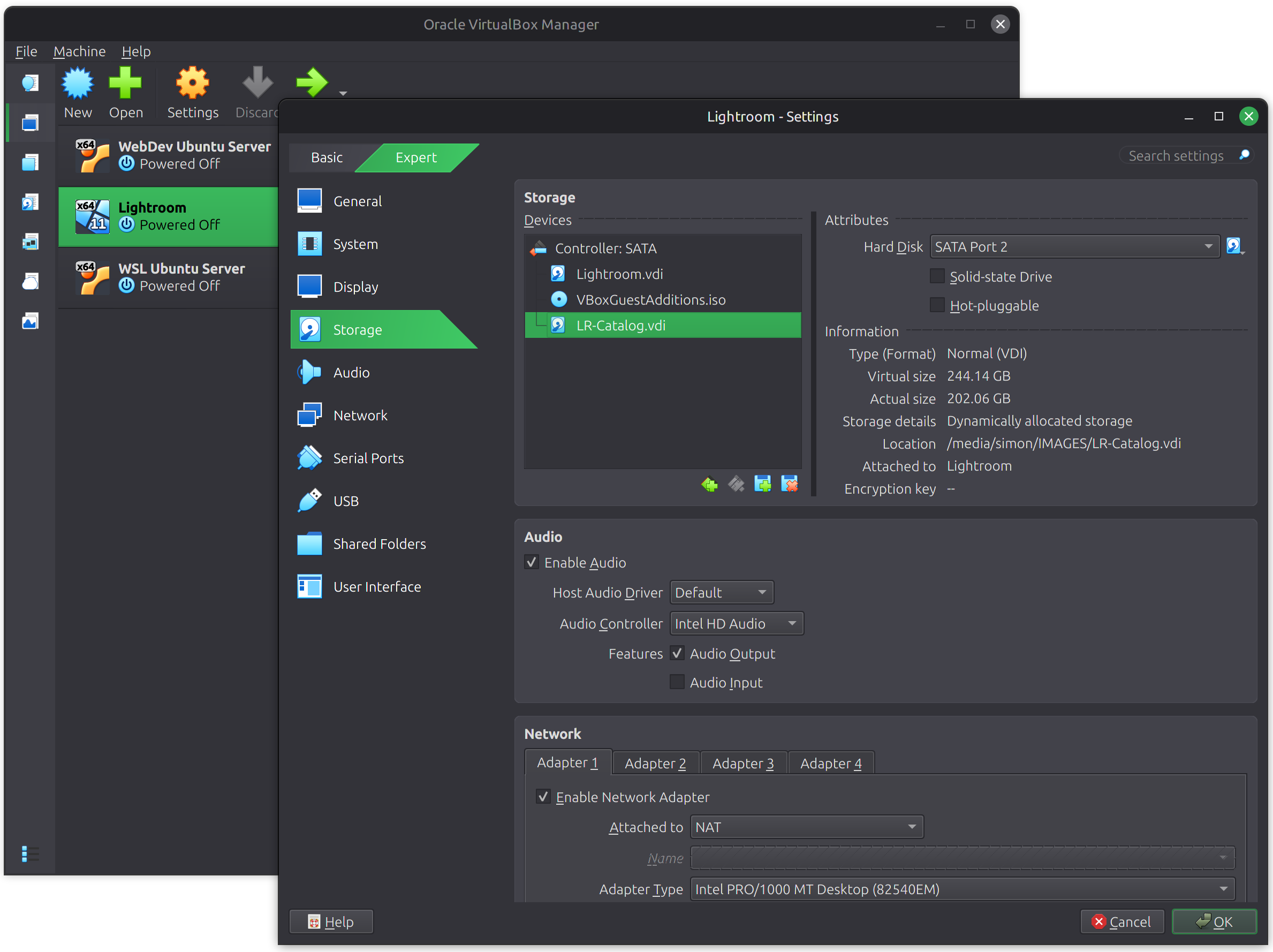Select the top icon in Manager's left sidebar
The width and height of the screenshot is (1273, 952).
(30, 83)
